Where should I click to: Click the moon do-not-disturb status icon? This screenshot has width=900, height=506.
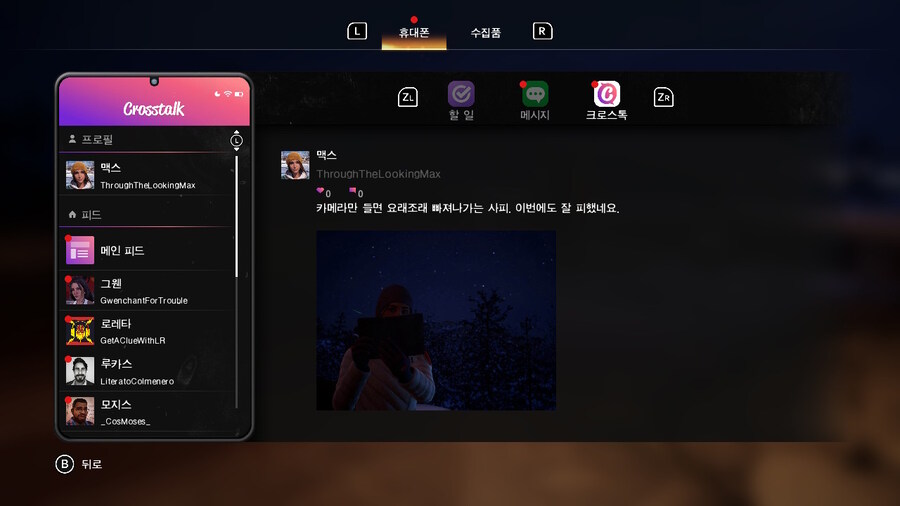coord(217,94)
